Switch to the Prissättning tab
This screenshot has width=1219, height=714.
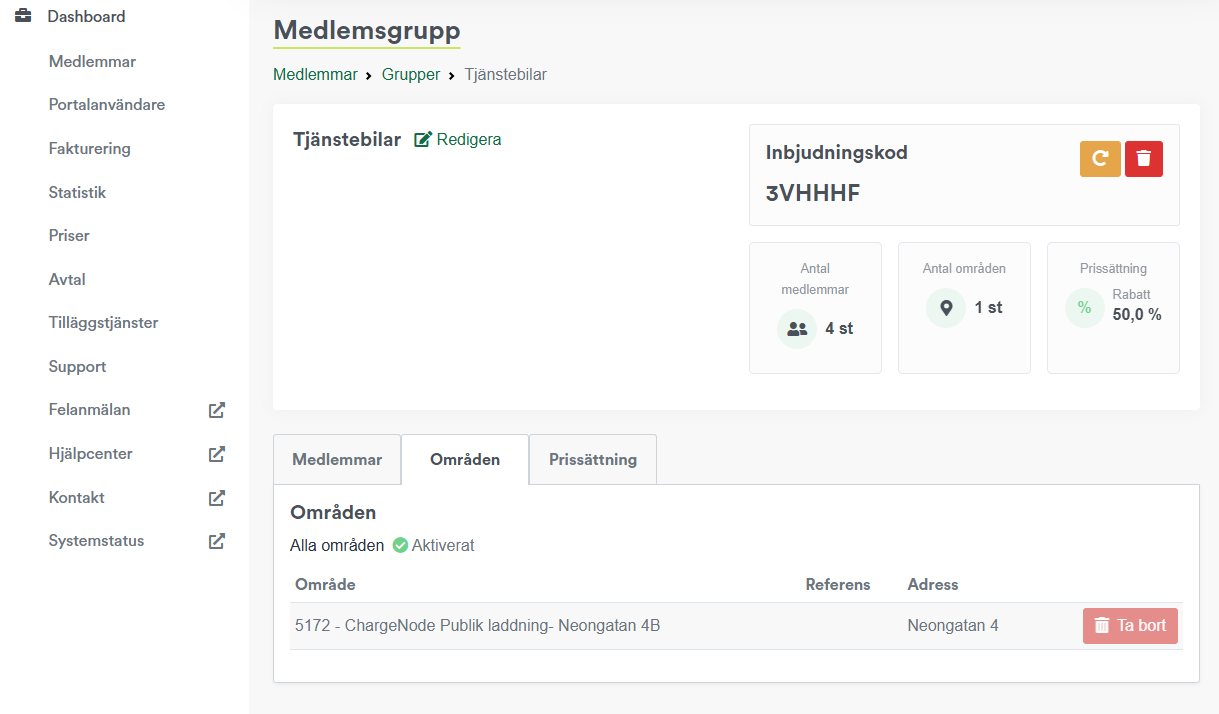click(x=592, y=460)
